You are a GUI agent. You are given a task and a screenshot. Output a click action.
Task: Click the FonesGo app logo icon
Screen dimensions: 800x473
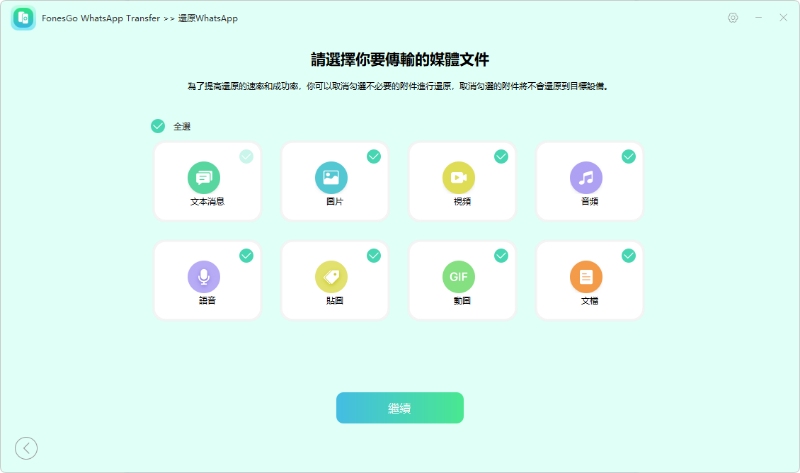(23, 18)
